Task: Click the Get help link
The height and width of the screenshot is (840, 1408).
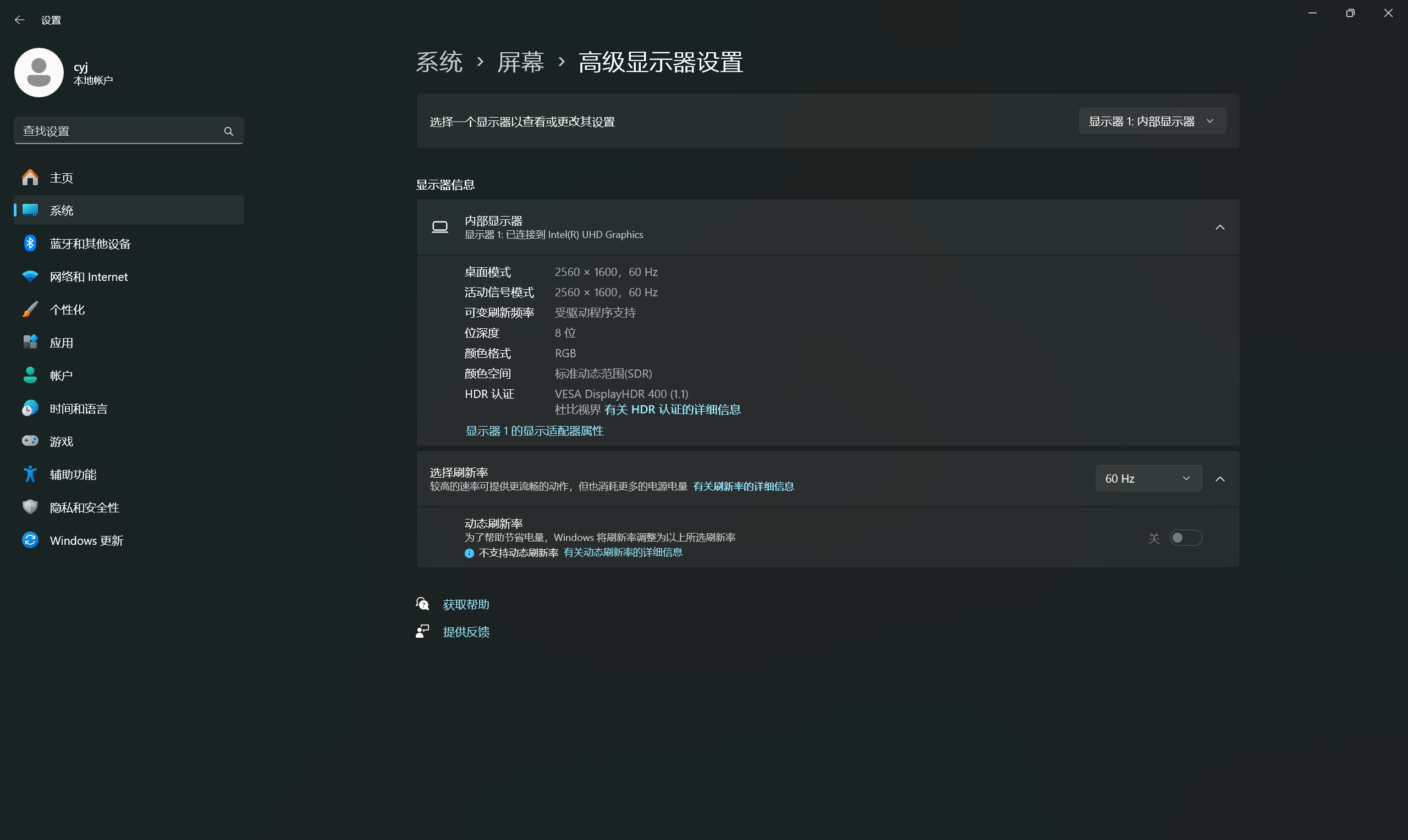Action: 465,605
